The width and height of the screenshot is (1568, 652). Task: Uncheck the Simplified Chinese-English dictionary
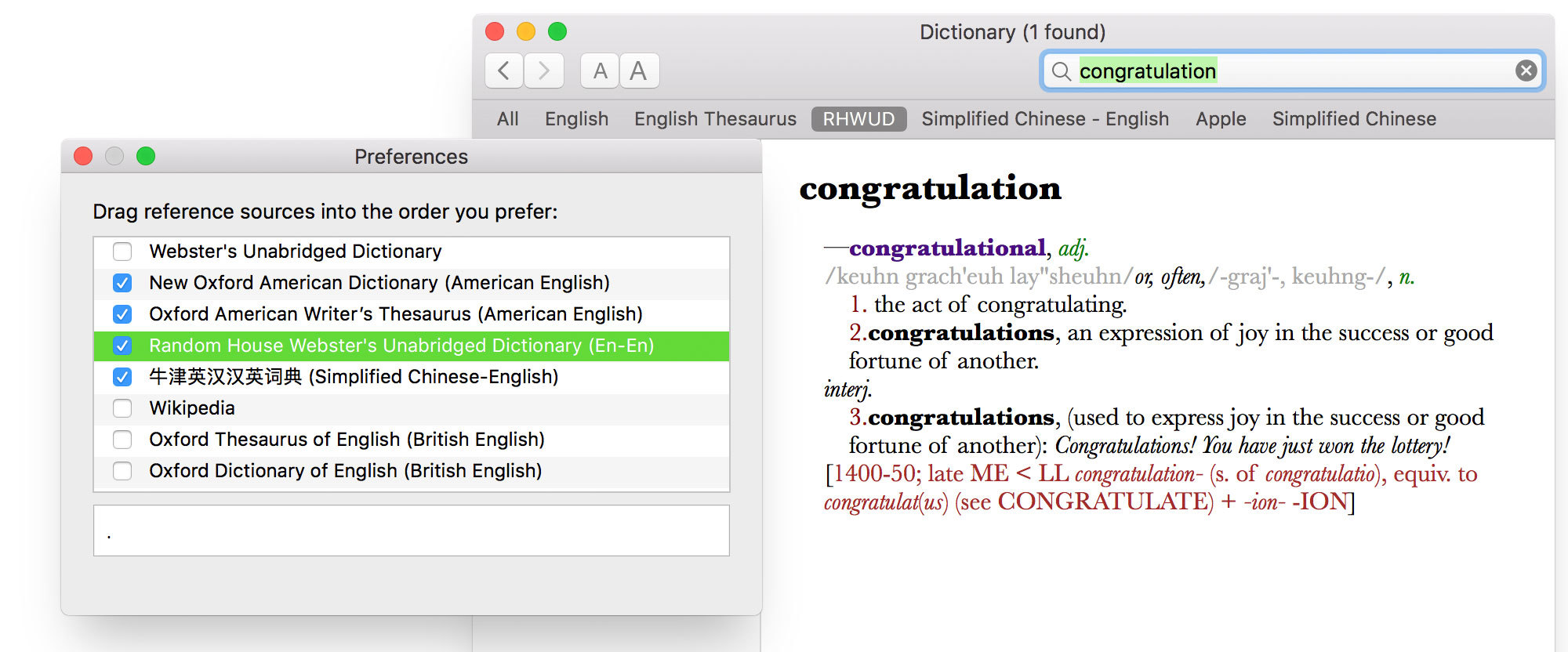(122, 377)
